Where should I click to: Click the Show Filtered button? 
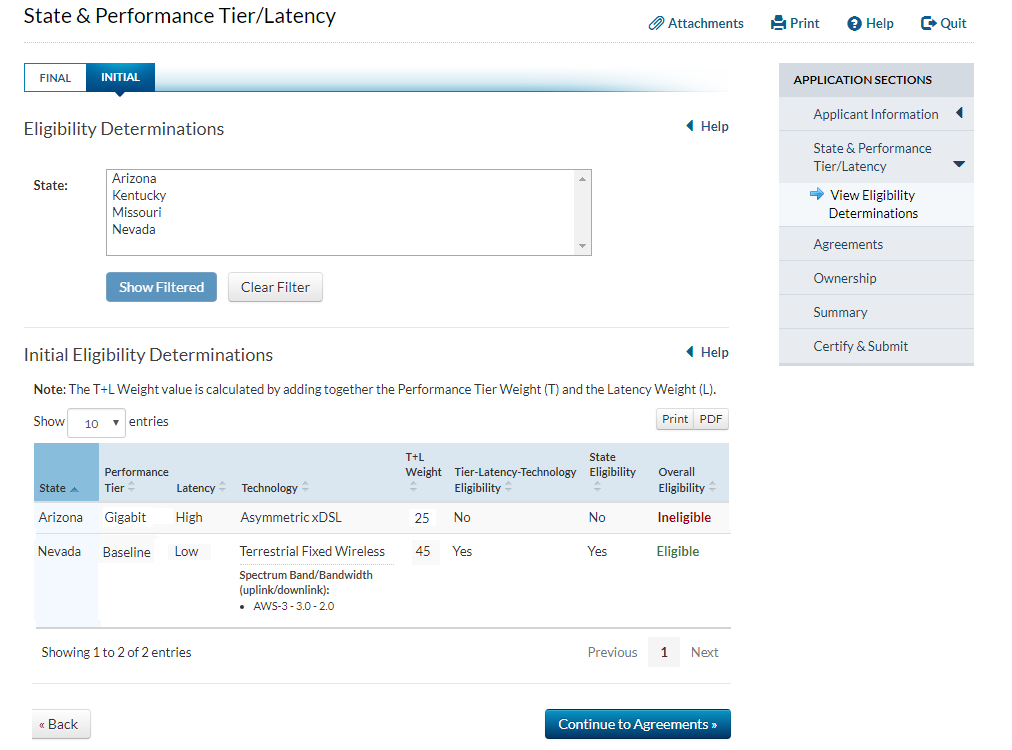pos(161,287)
